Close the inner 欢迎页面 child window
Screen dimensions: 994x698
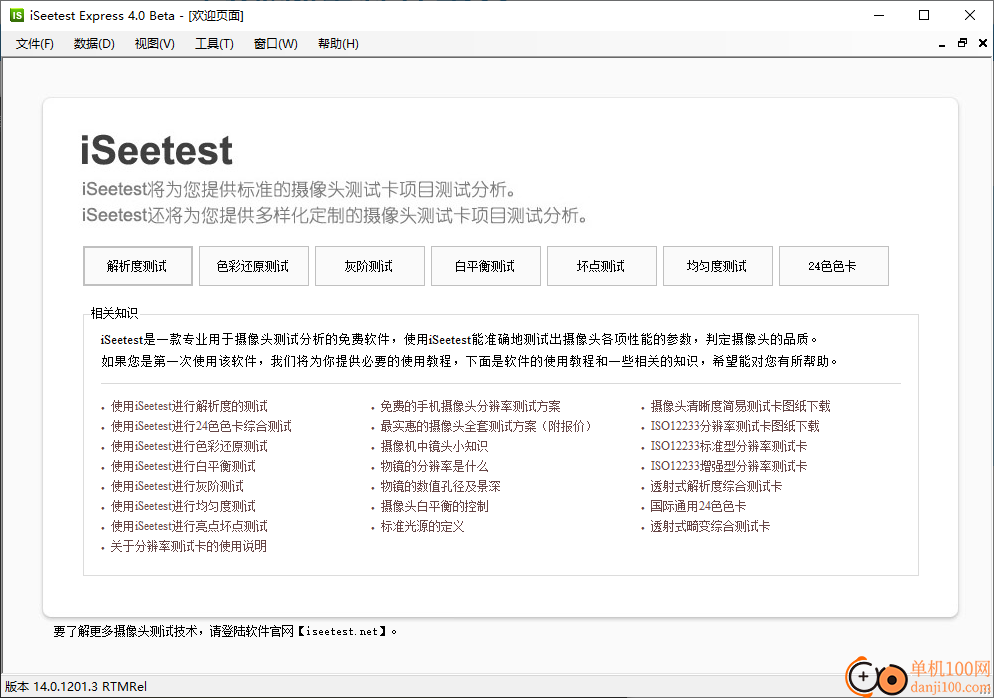pyautogui.click(x=983, y=43)
